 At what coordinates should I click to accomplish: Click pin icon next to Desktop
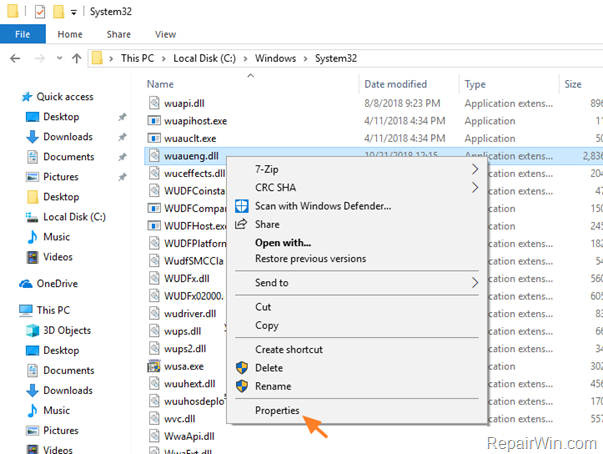(122, 117)
